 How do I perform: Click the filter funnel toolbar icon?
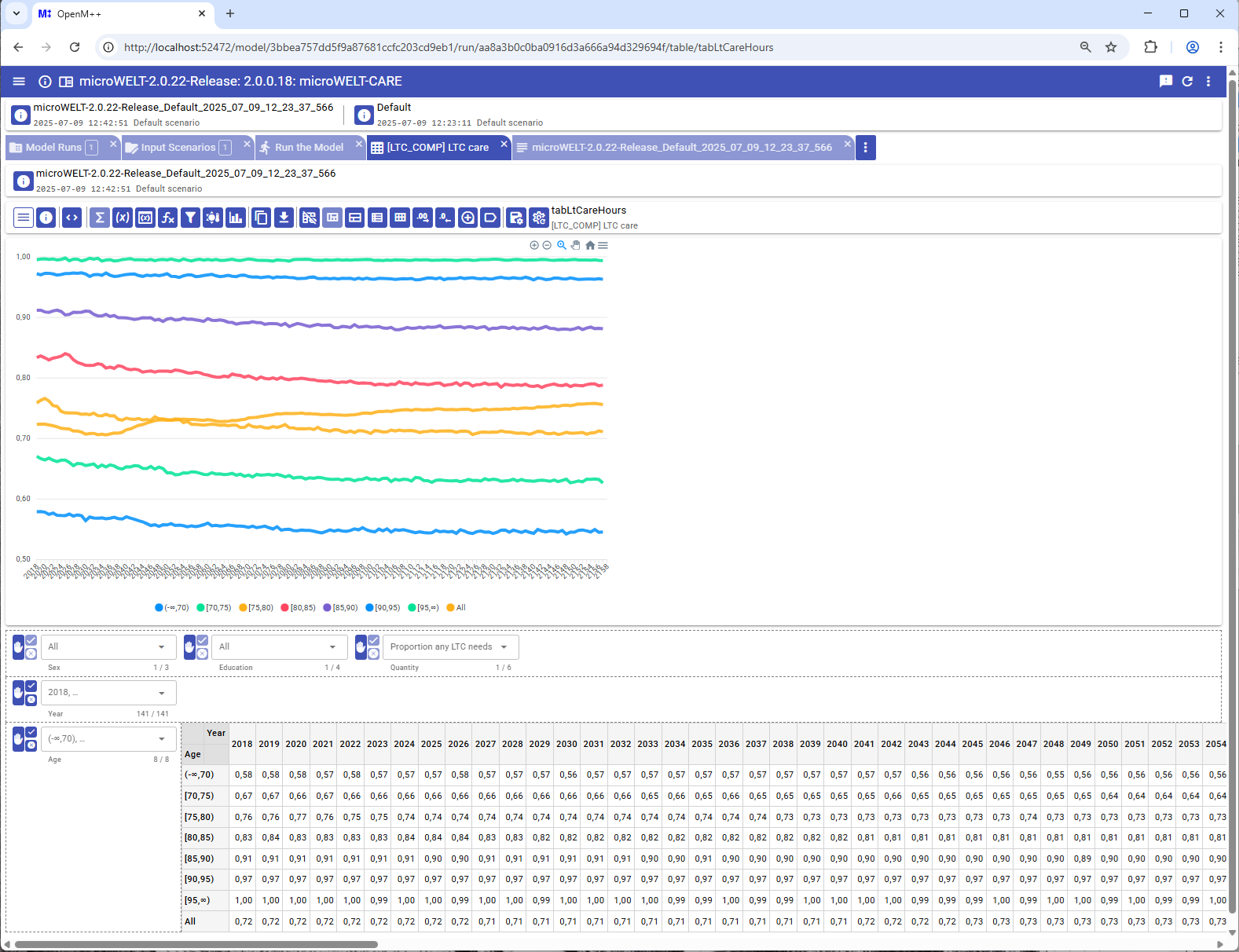[190, 218]
